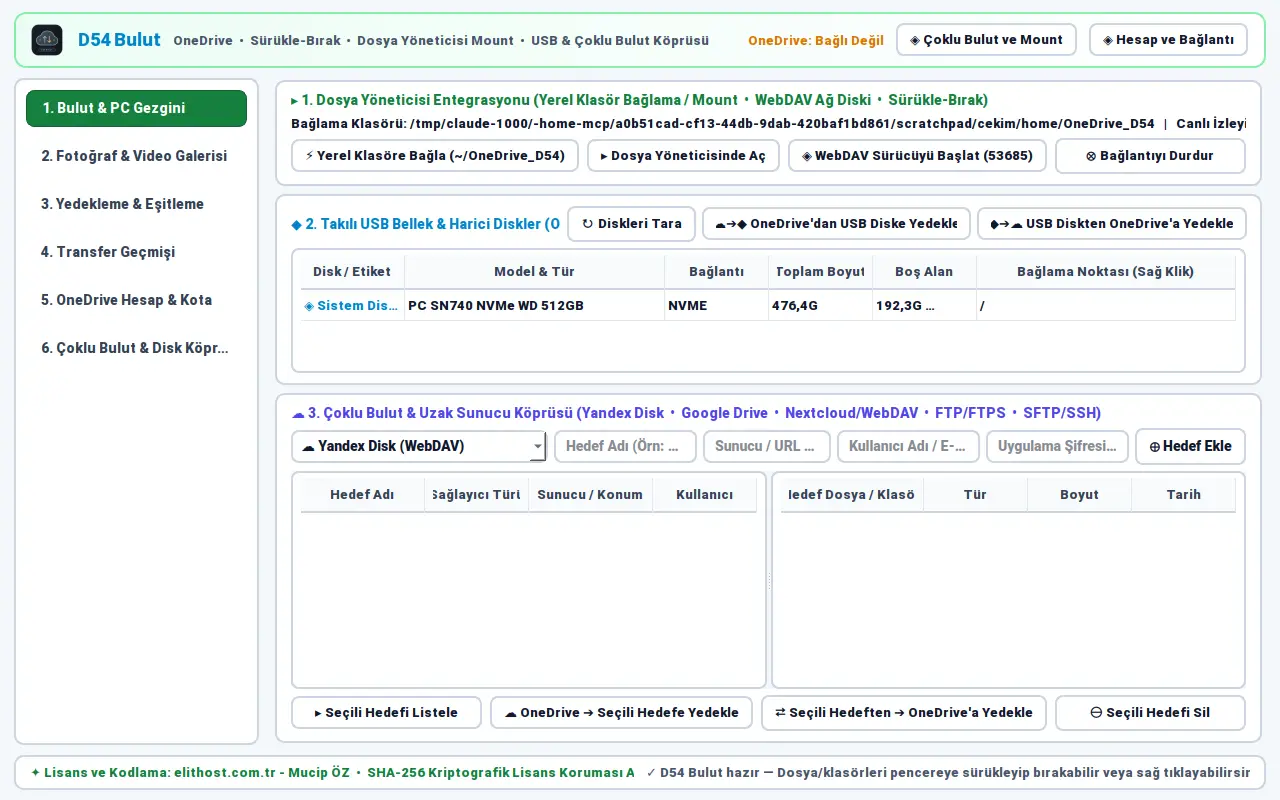Click the D54 Bulut app logo icon
This screenshot has height=800, width=1280.
pos(47,40)
